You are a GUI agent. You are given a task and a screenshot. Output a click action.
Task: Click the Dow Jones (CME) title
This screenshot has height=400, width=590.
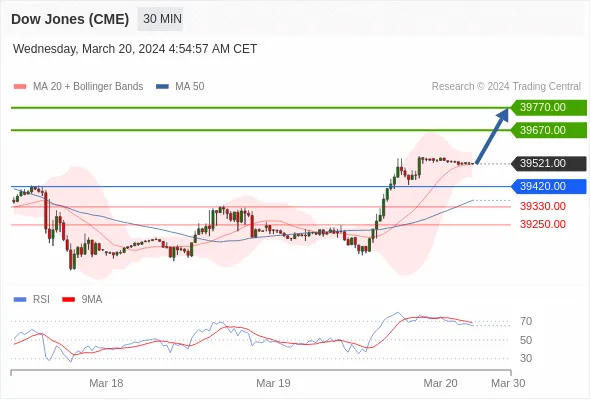[70, 19]
